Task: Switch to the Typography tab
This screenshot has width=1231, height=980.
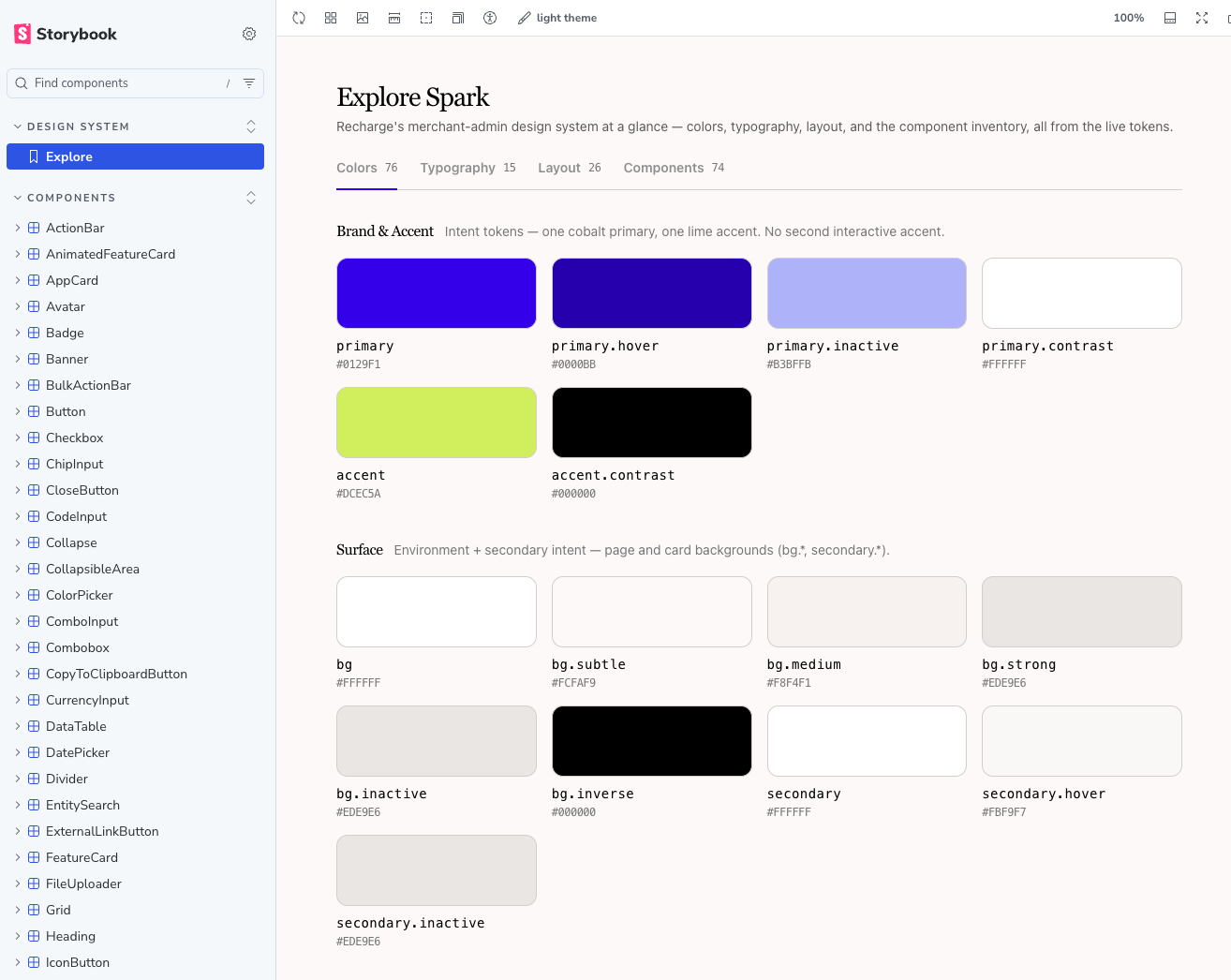Action: point(467,169)
